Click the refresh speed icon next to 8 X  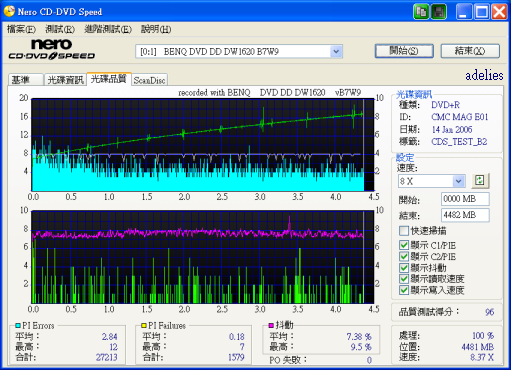pos(480,181)
